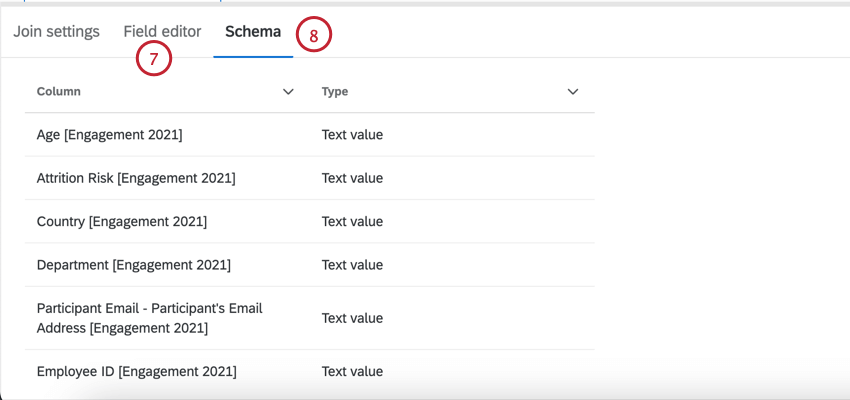This screenshot has height=400, width=850.
Task: Click the Employee ID [Engagement 2021] row
Action: click(x=137, y=371)
